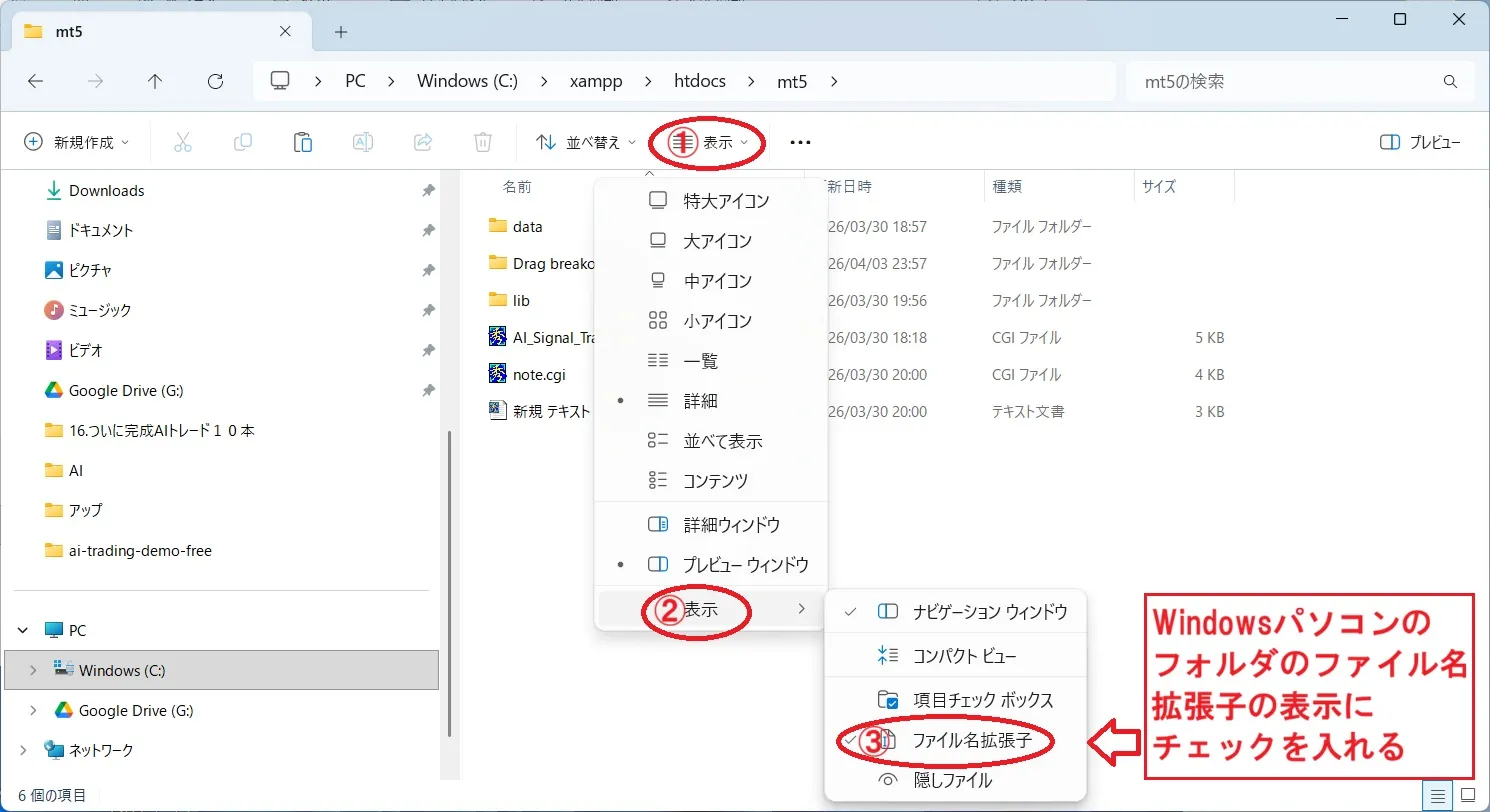
Task: Click the Paste clipboard icon
Action: [302, 142]
